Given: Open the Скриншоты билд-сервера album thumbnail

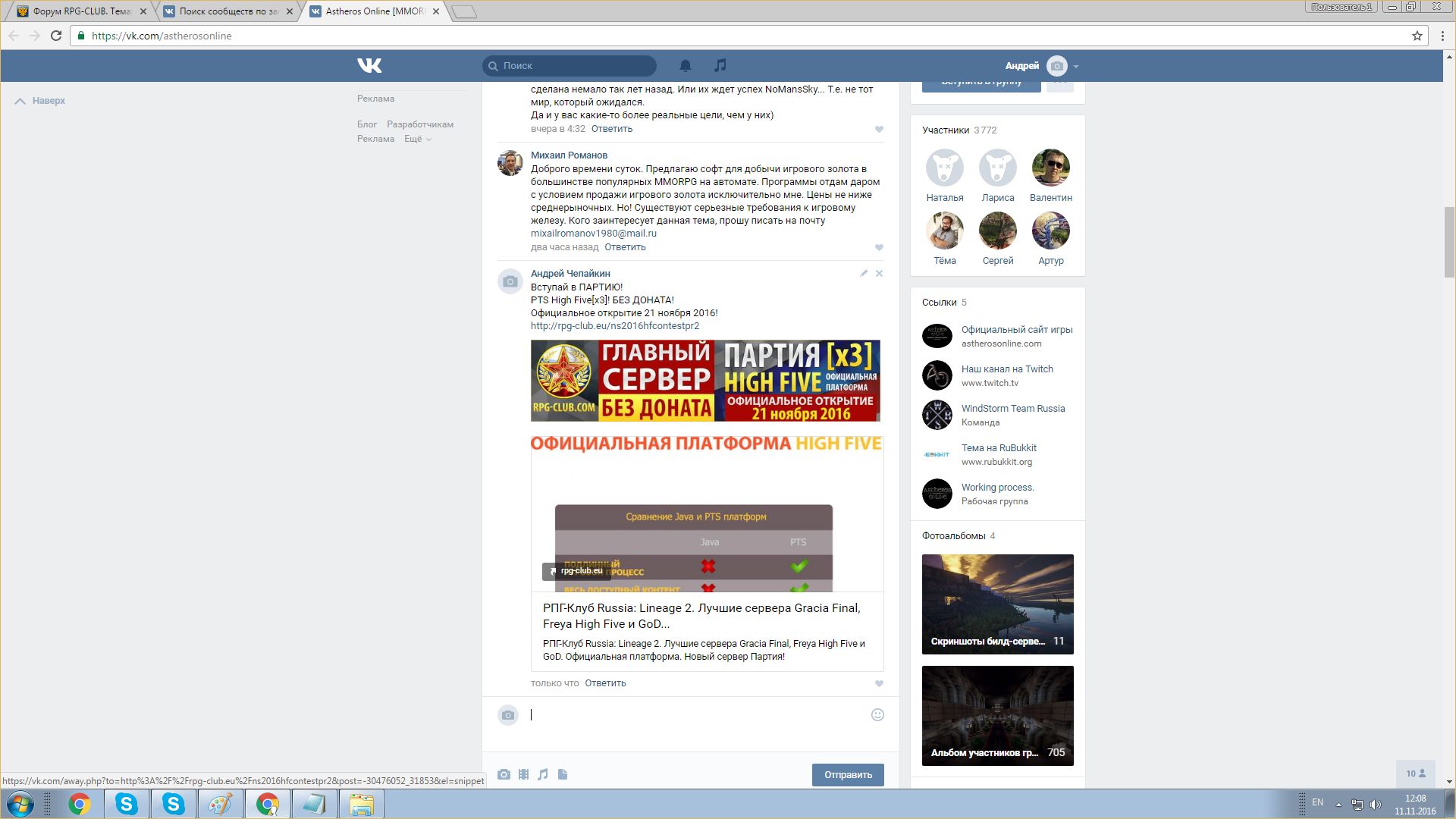Looking at the screenshot, I should (x=997, y=604).
